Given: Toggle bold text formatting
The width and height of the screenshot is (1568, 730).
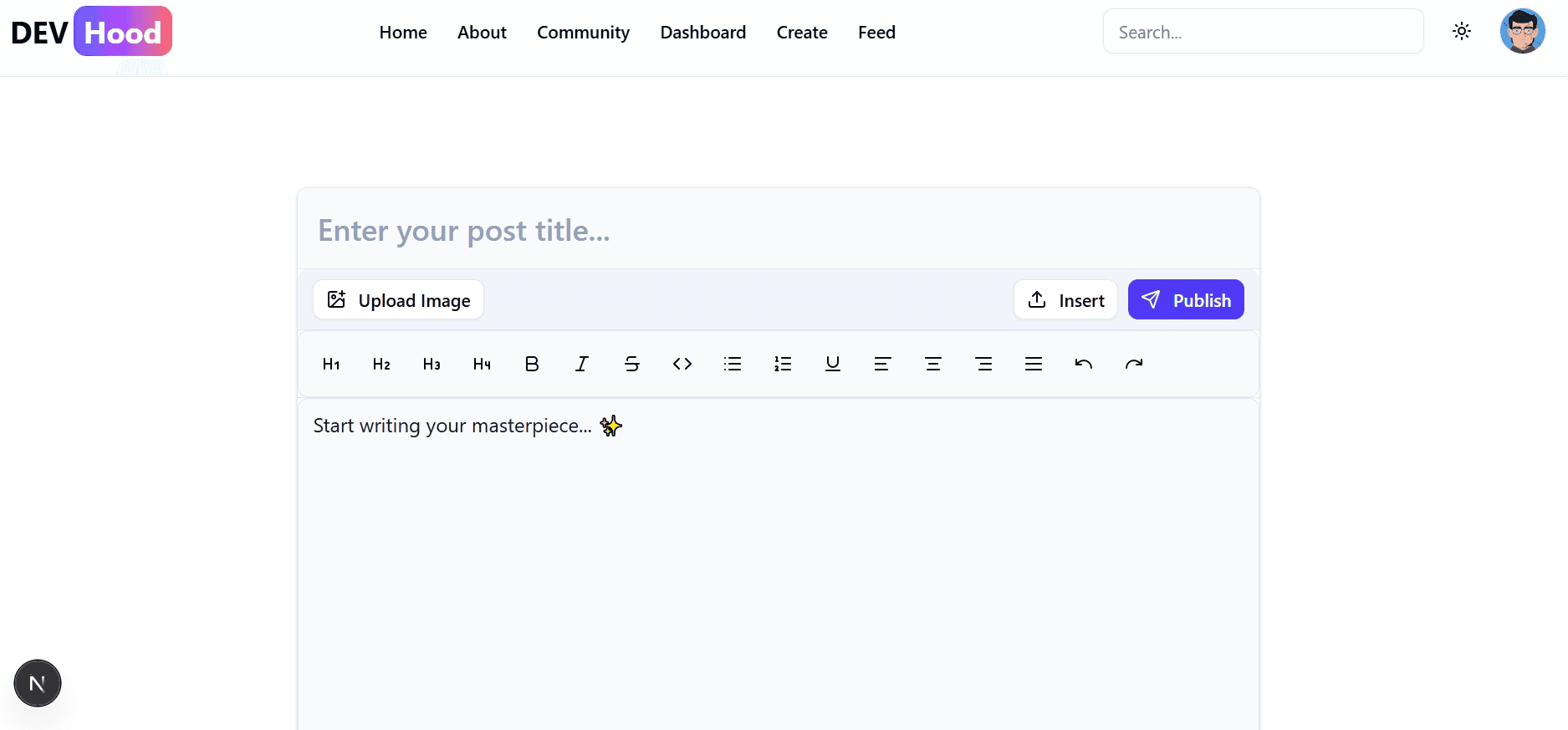Looking at the screenshot, I should pos(532,364).
